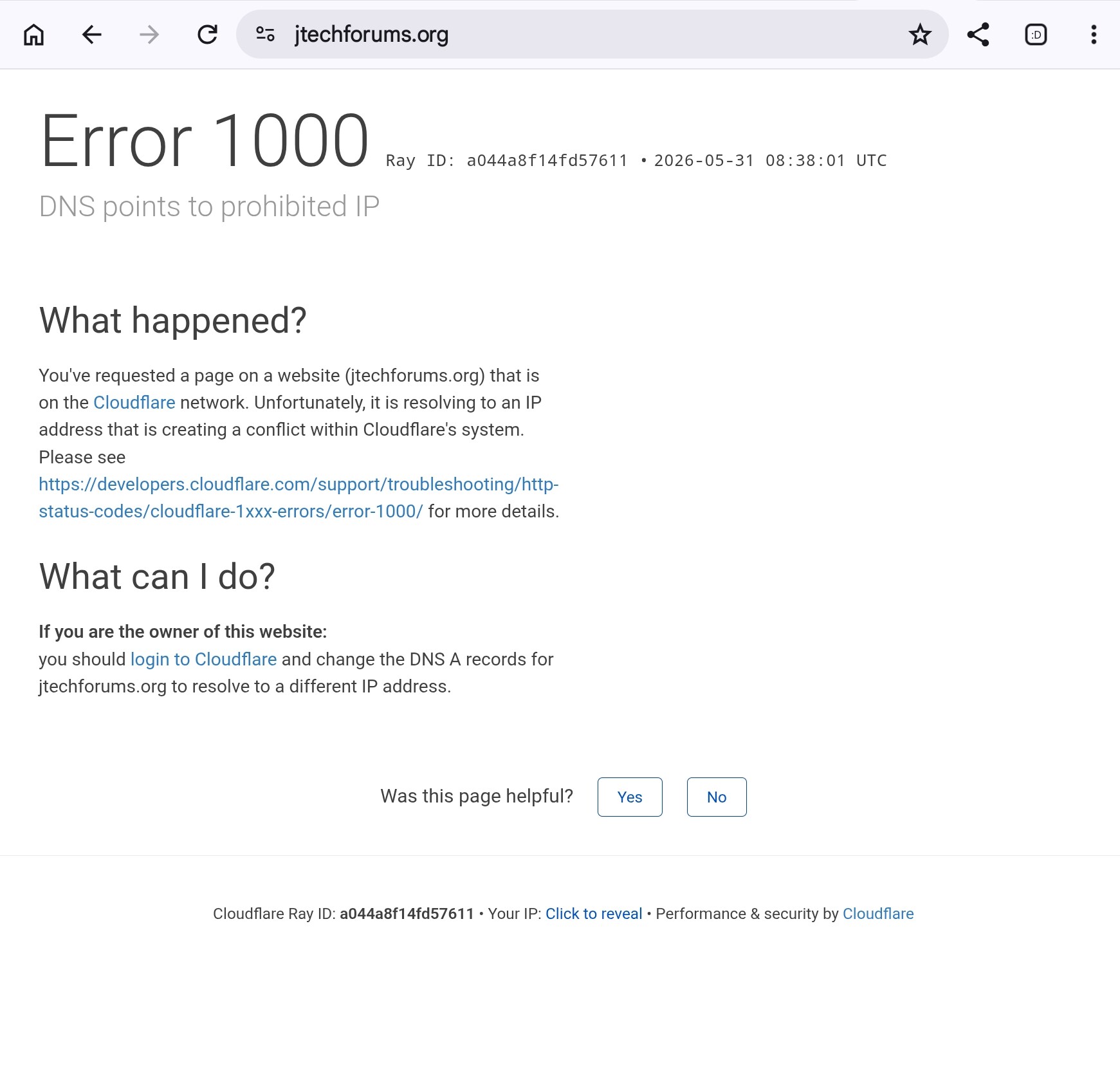Answer Yes to 'Was this page helpful?'
The image size is (1120, 1076).
[630, 797]
